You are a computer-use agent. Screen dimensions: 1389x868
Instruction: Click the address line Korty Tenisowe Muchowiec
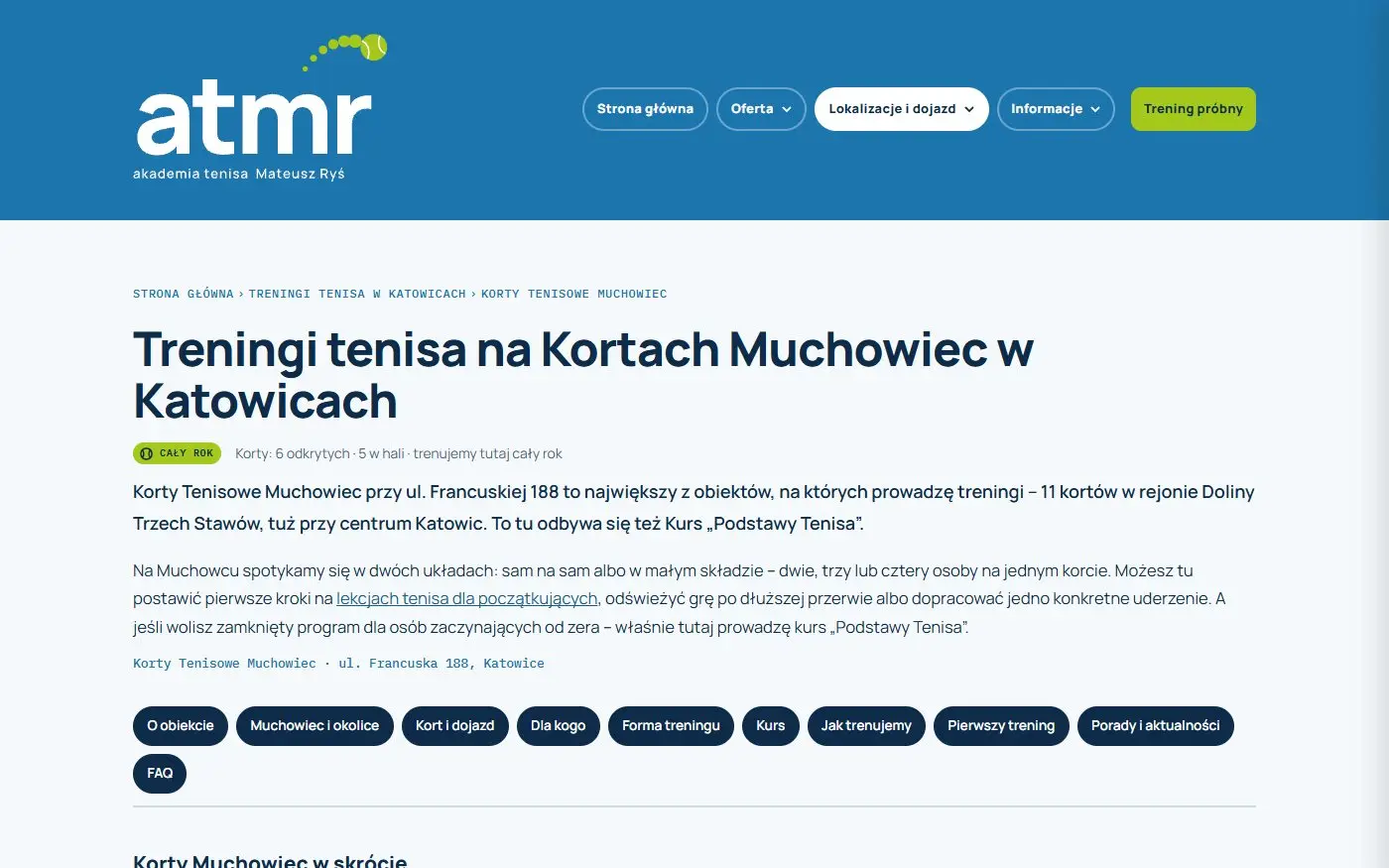point(338,664)
